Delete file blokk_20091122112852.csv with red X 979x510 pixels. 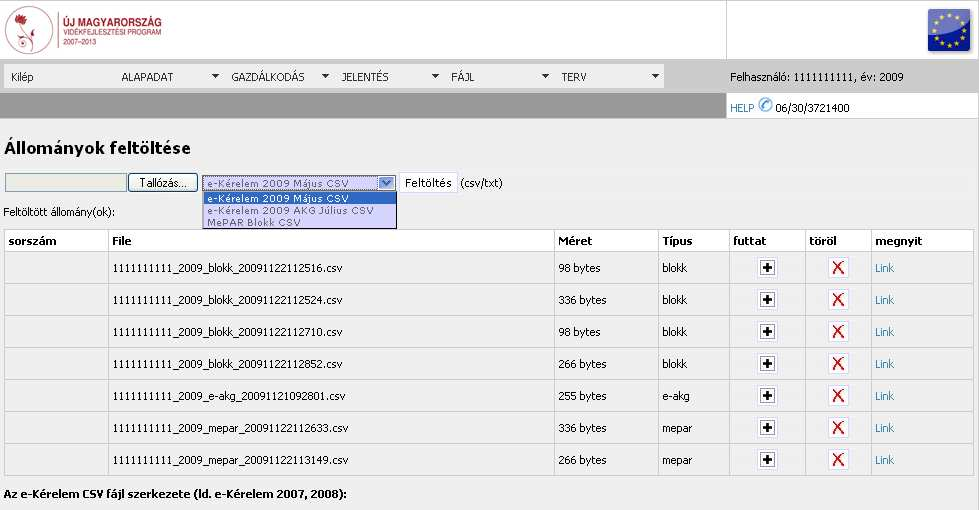[838, 363]
